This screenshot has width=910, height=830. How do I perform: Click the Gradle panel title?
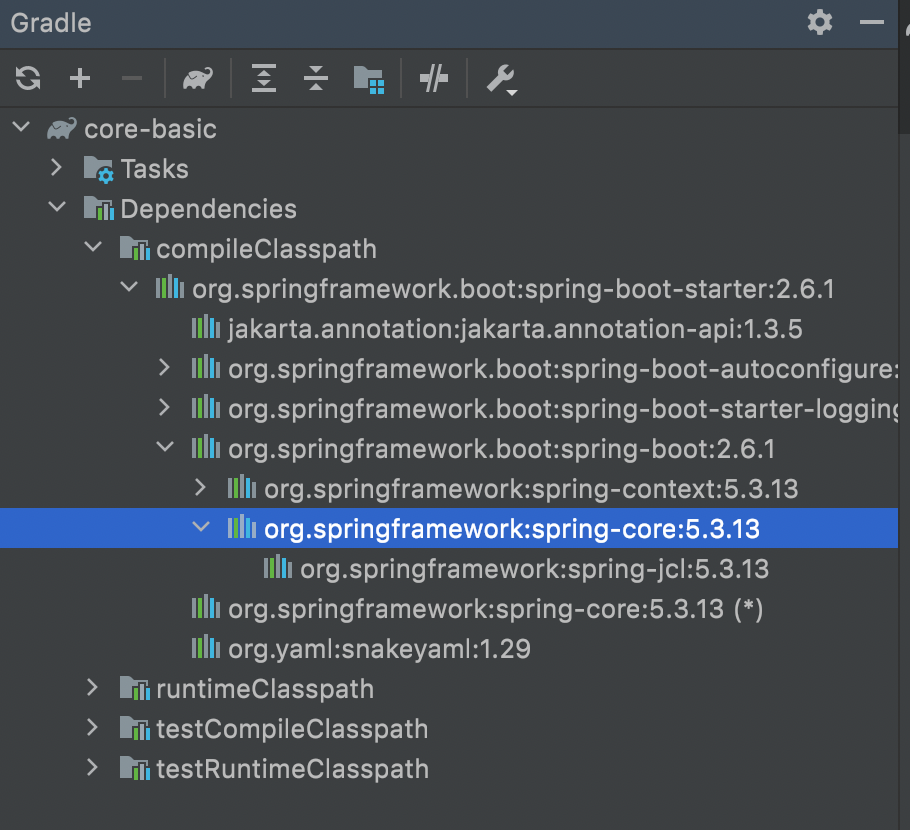51,23
